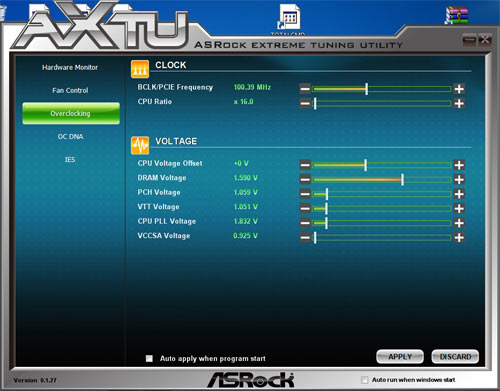The image size is (500, 391).
Task: Click the +0 V offset value
Action: [x=241, y=163]
